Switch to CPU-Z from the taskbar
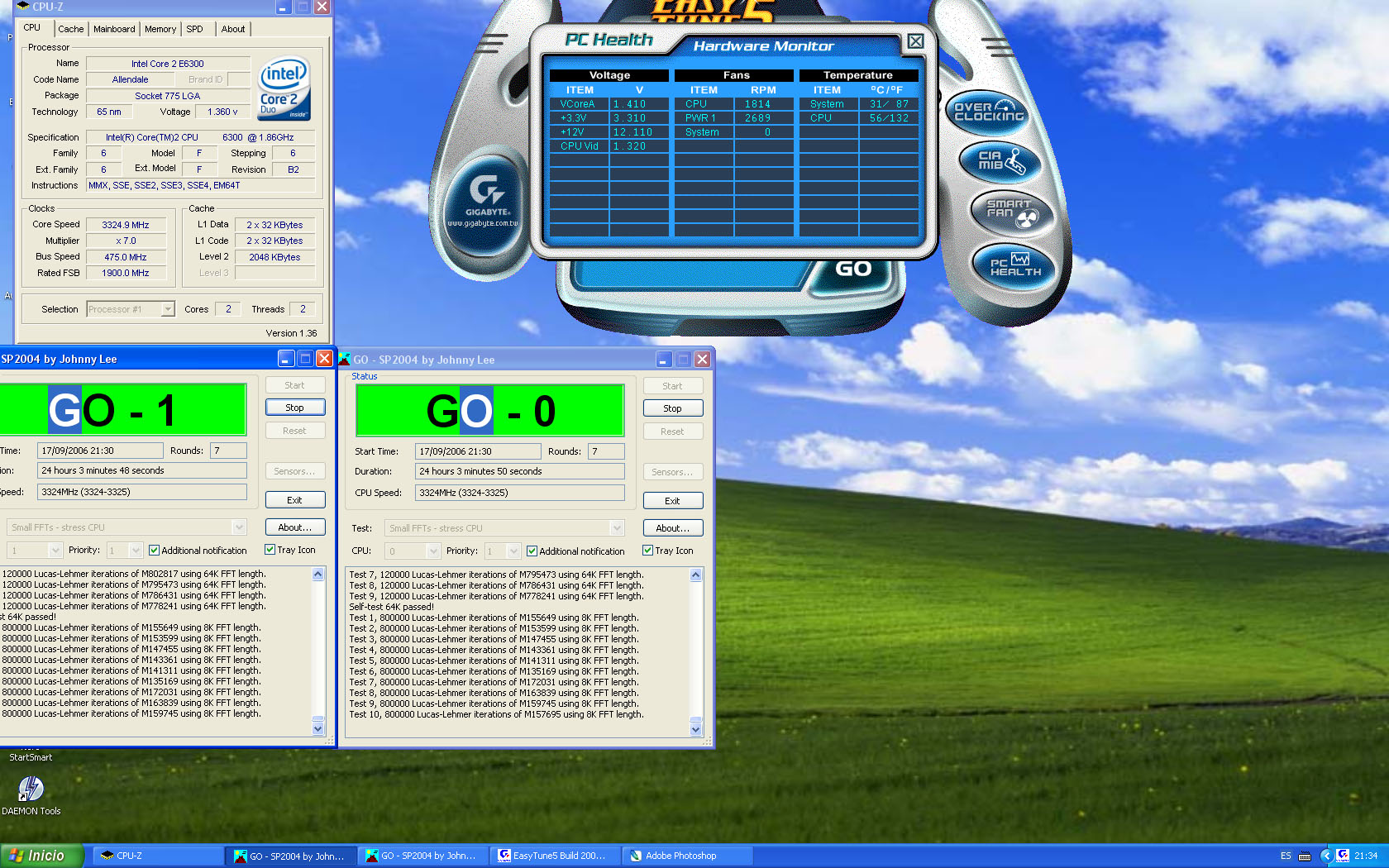The image size is (1389, 868). pos(157,856)
